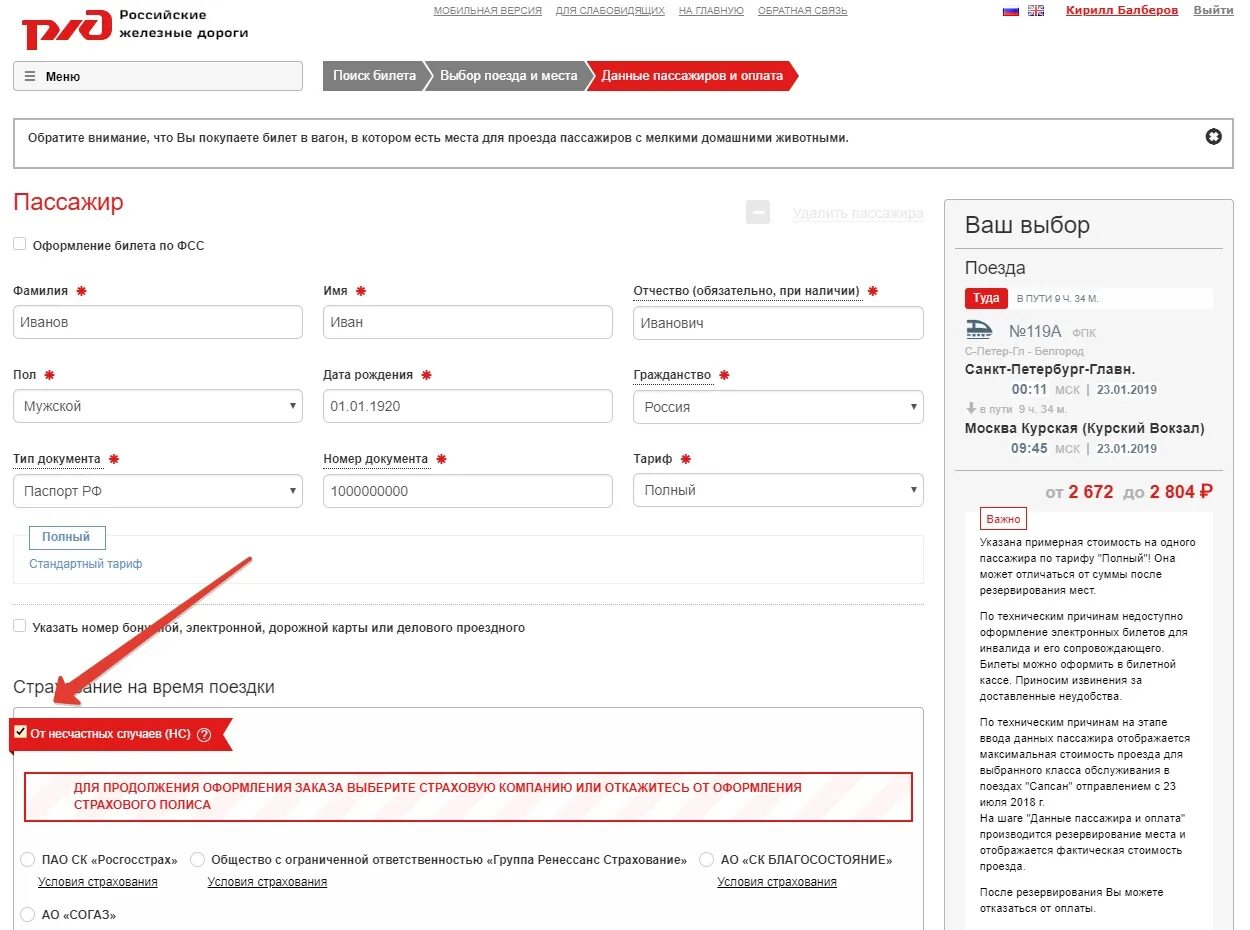This screenshot has width=1250, height=930.
Task: Open help question mark near accident insurance
Action: [x=204, y=734]
